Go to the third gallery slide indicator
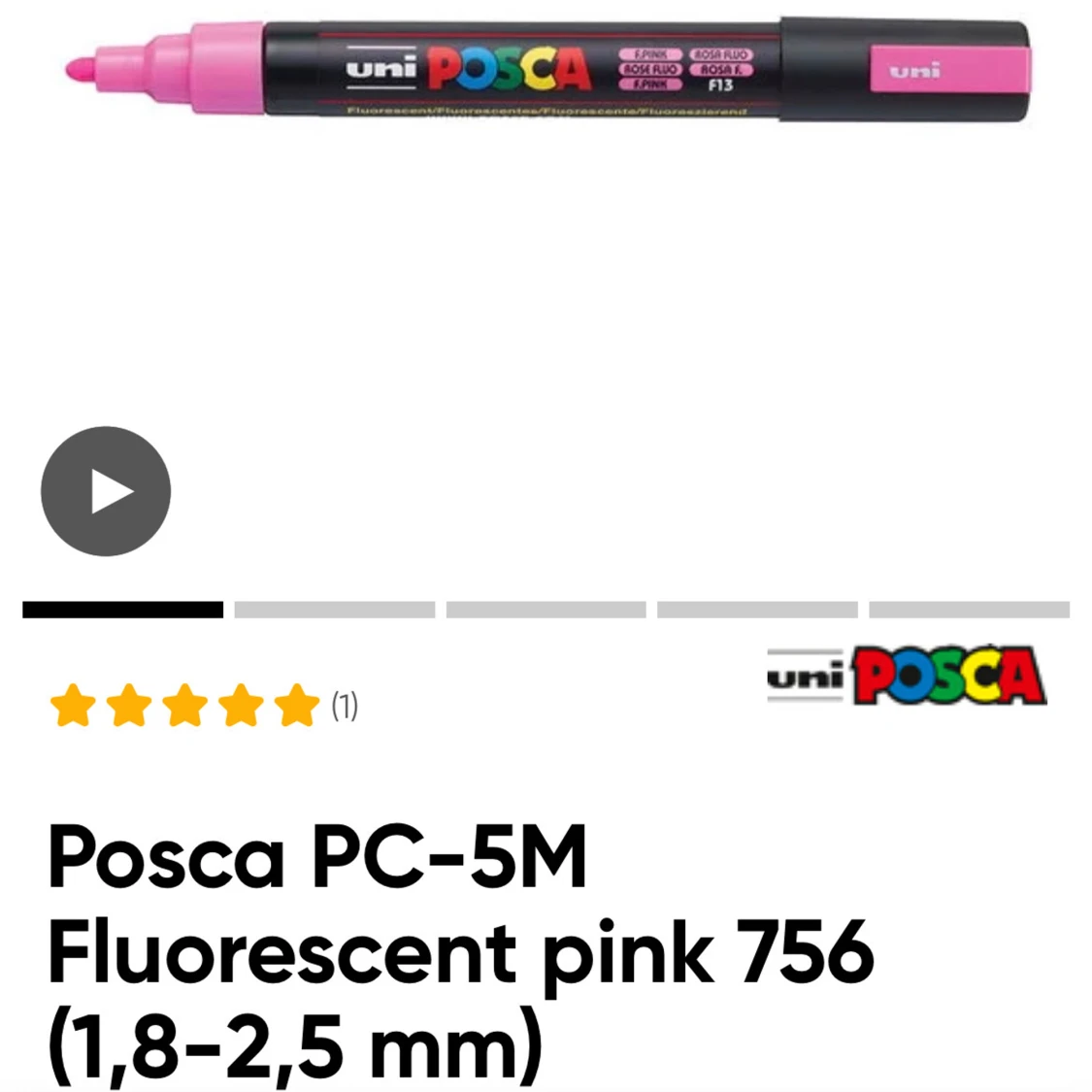1092x1092 pixels. (546, 610)
